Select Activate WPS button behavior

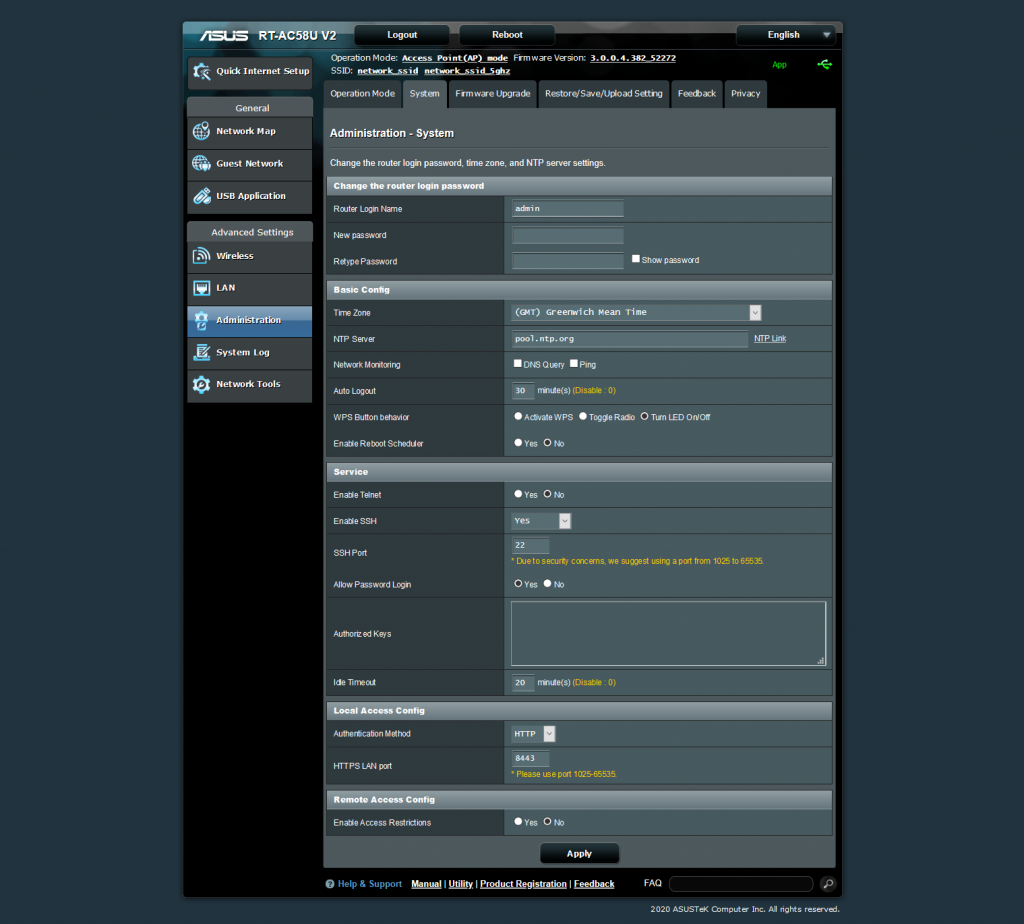518,417
